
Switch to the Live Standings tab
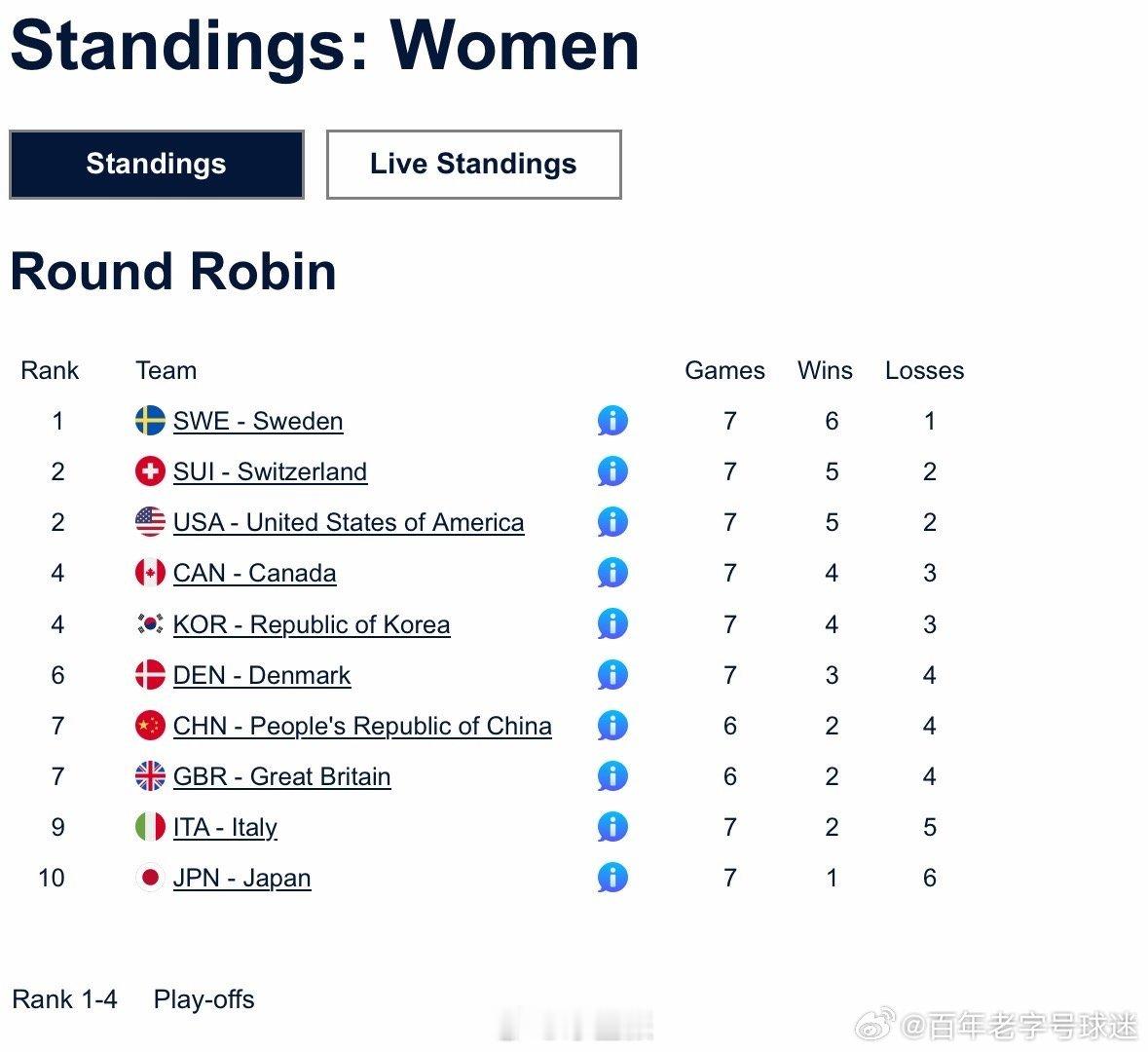473,164
